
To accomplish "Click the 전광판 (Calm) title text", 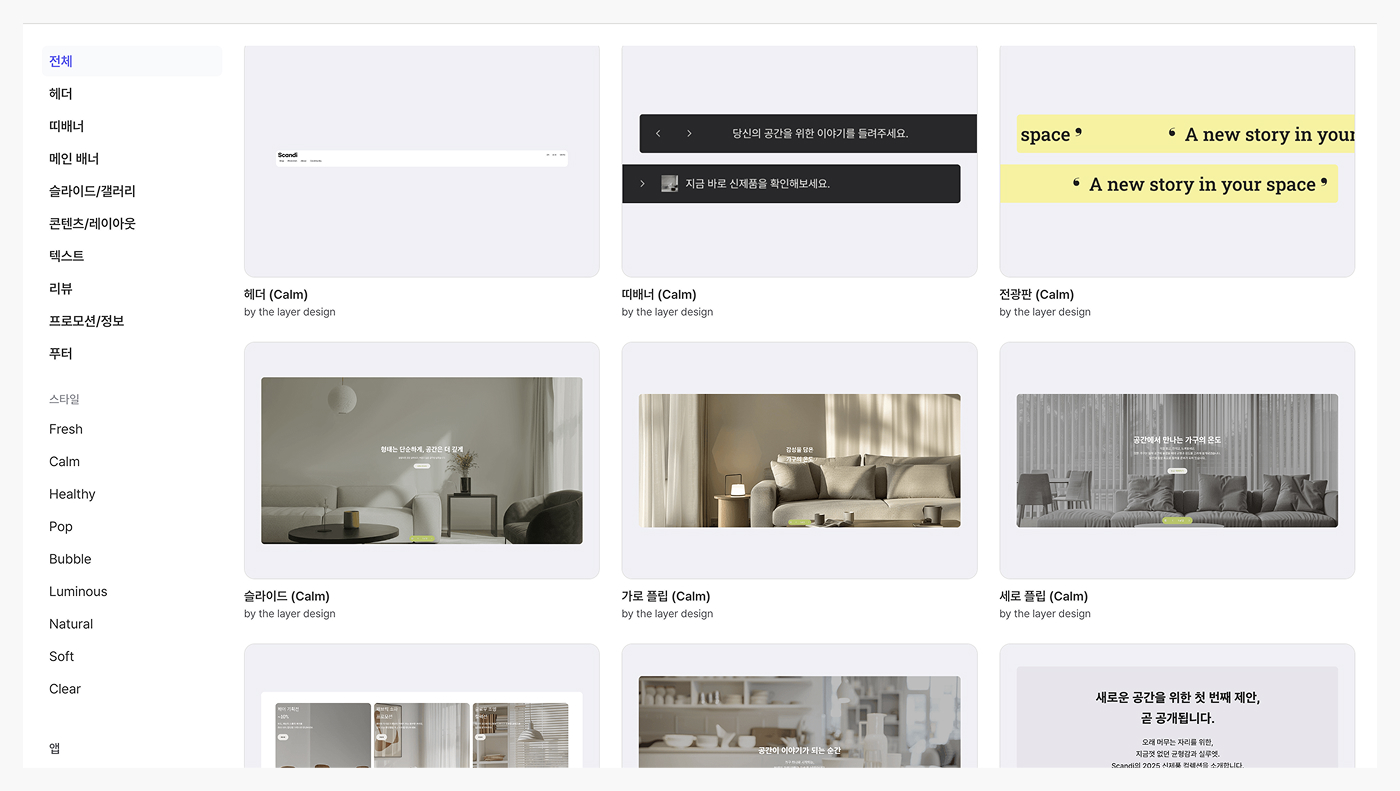I will coord(1037,295).
